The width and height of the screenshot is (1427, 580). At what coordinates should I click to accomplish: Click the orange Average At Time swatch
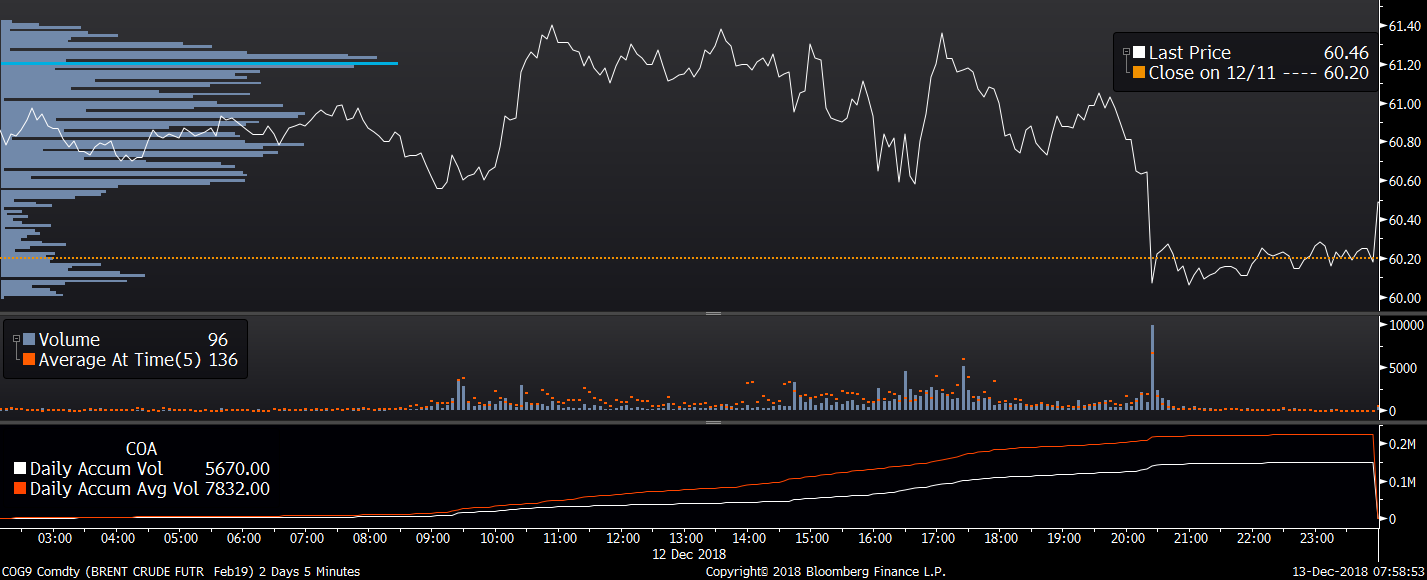[29, 360]
